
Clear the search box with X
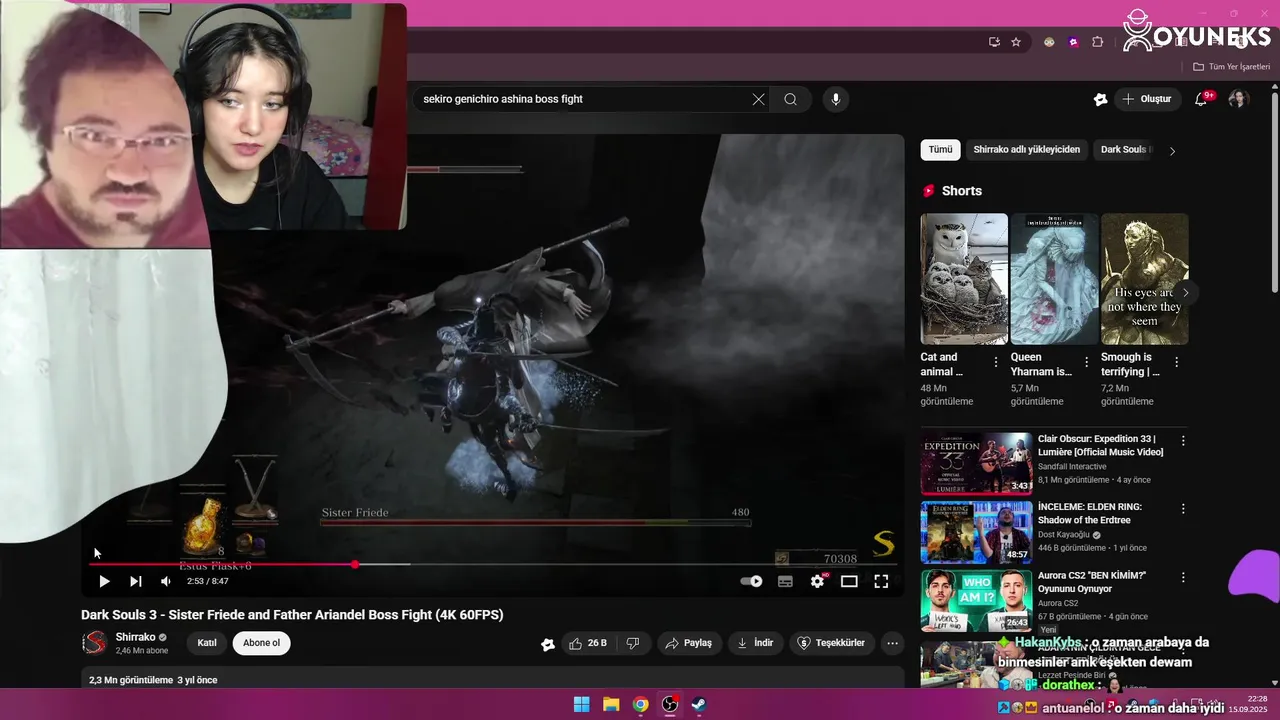point(758,99)
